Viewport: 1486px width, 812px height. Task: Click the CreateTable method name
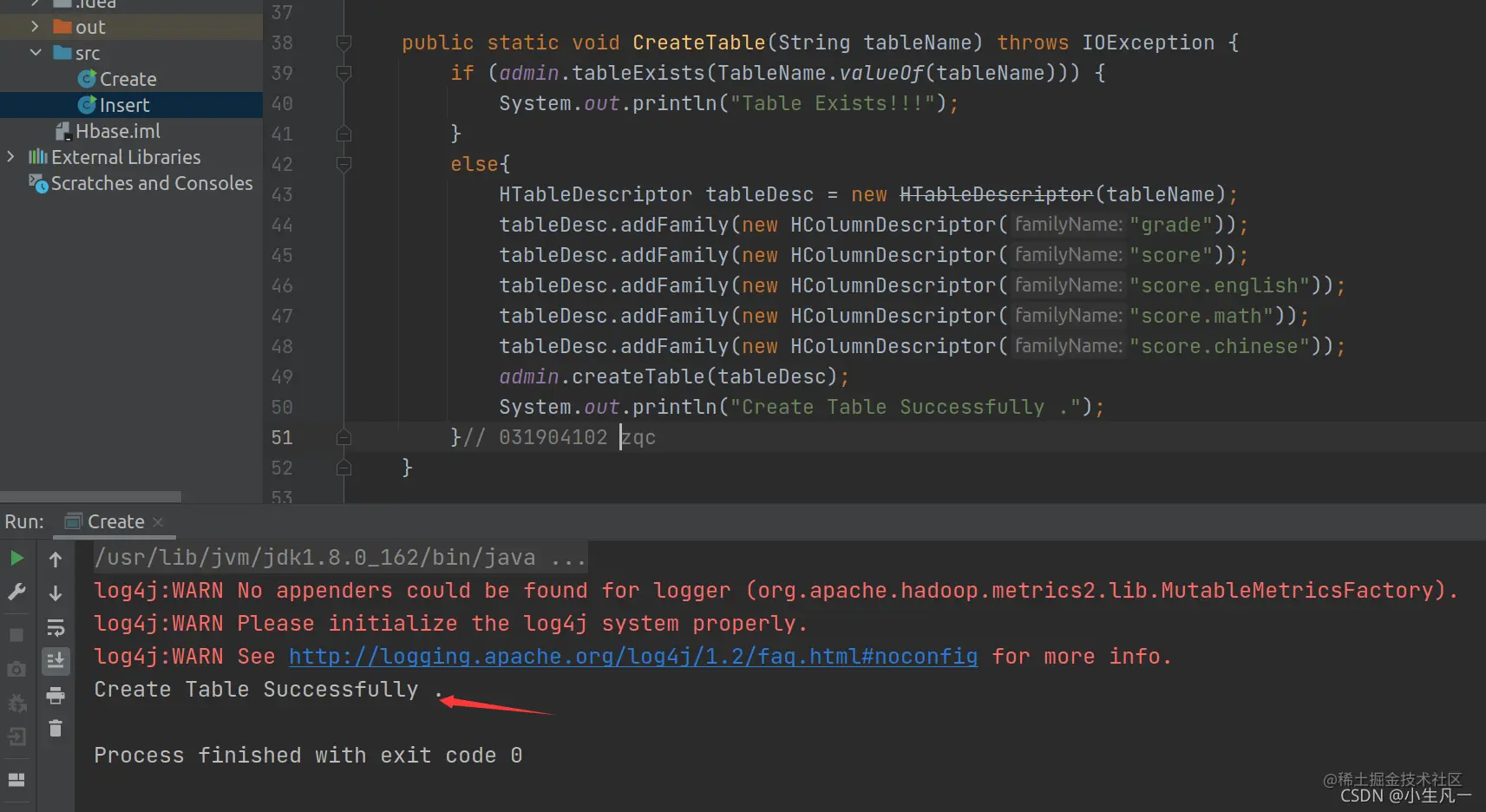pos(698,43)
